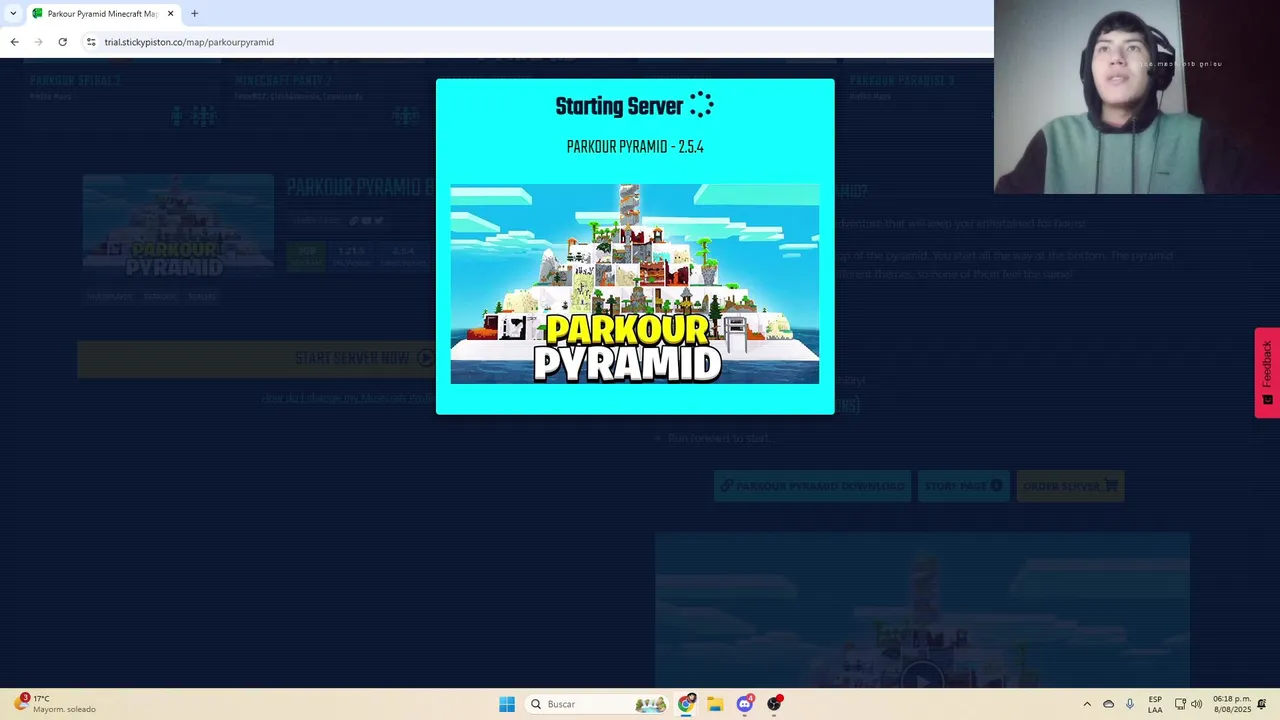Screen dimensions: 1280x720
Task: Show hidden system tray icons chevron
Action: click(x=1087, y=704)
